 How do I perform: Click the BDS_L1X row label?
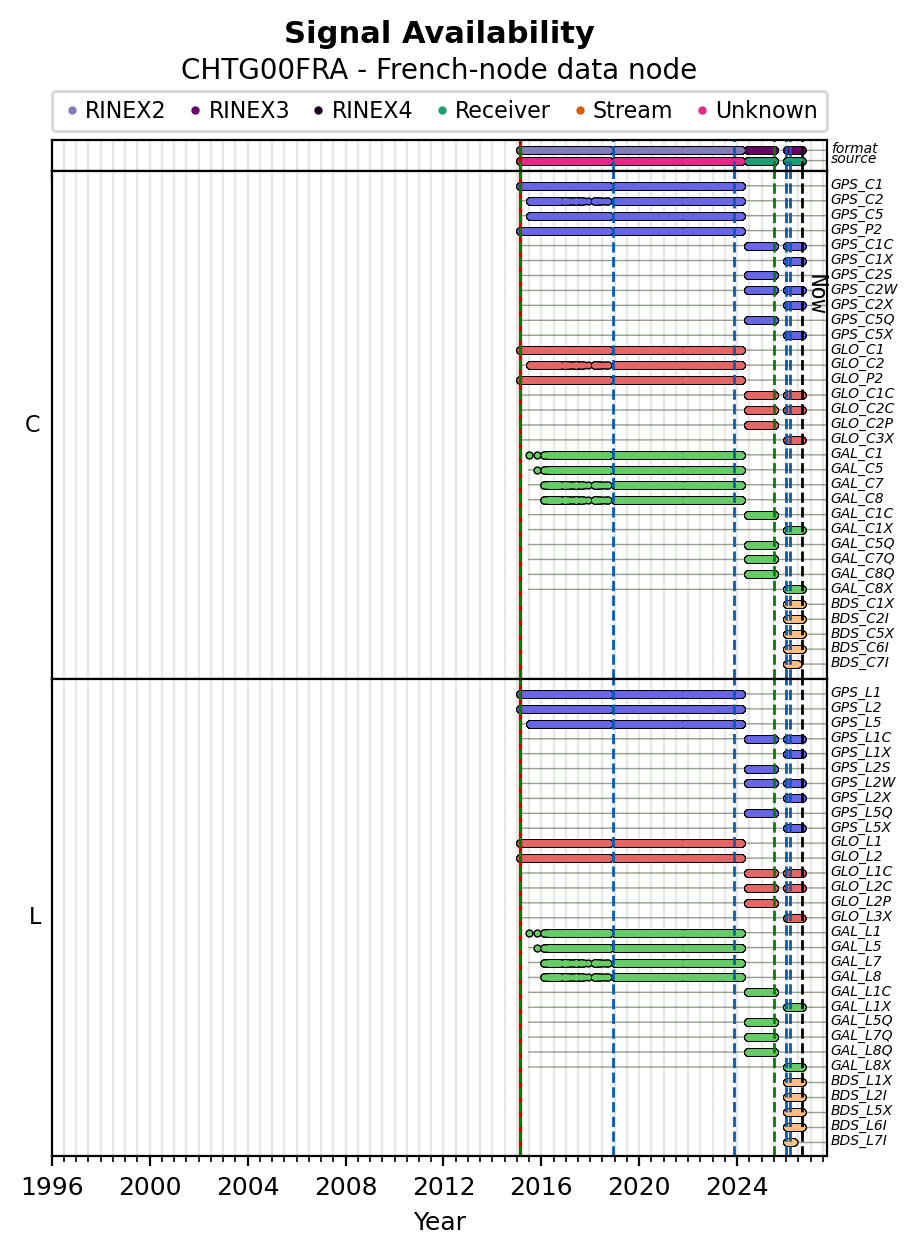(x=861, y=1081)
